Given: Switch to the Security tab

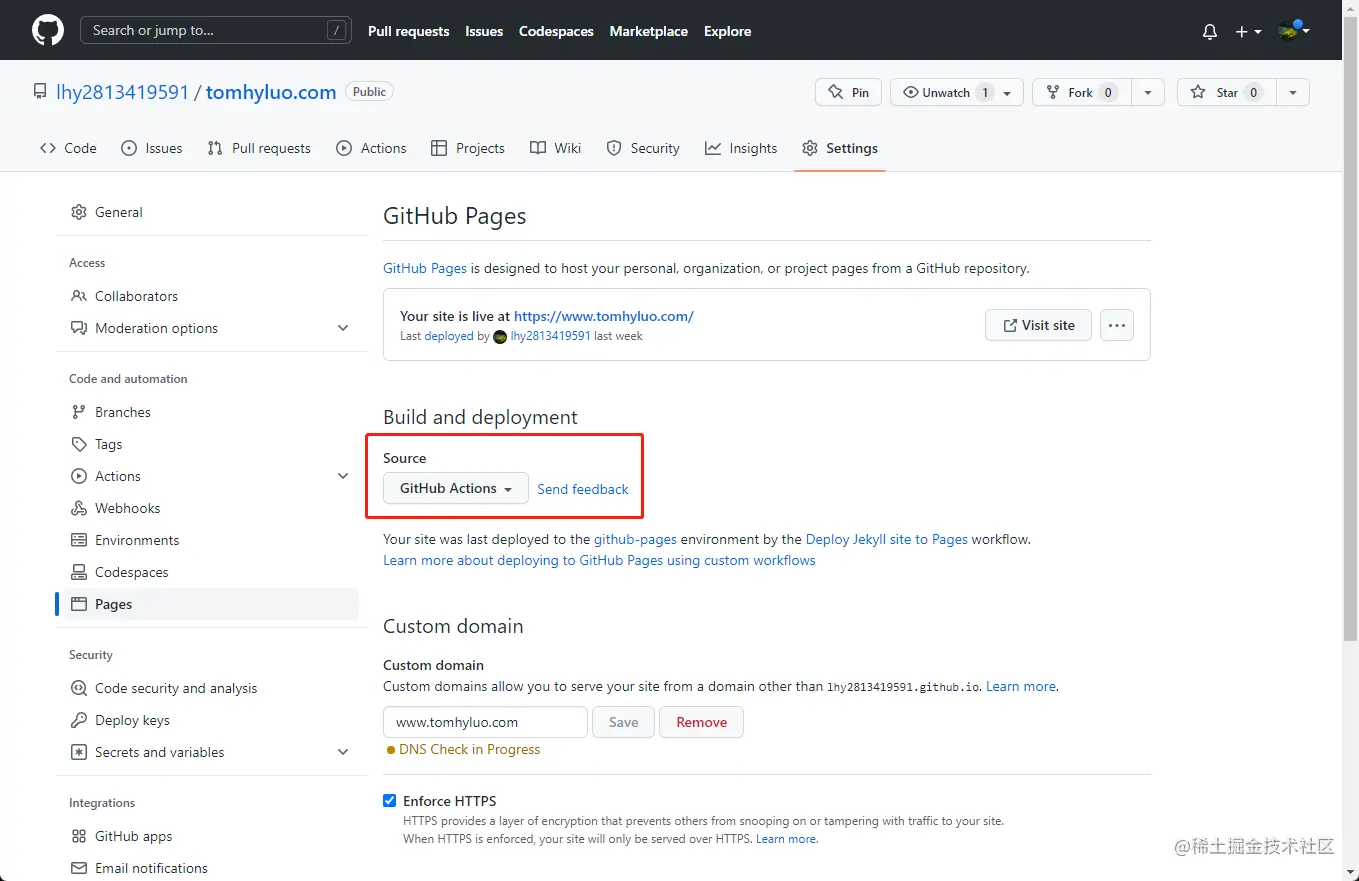Looking at the screenshot, I should click(643, 148).
